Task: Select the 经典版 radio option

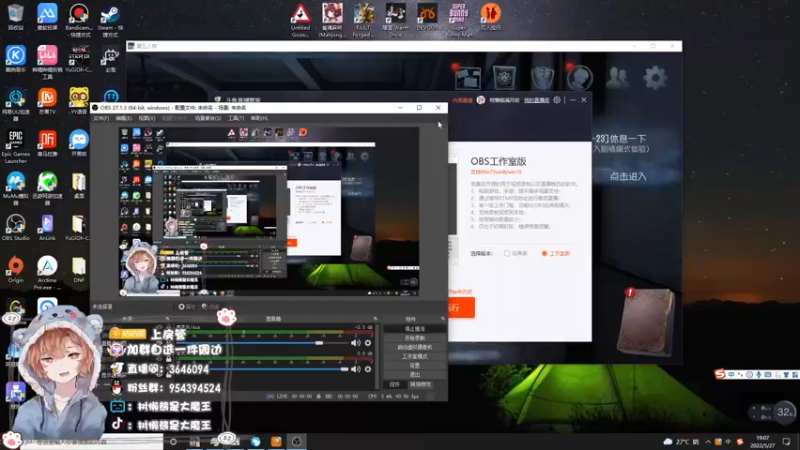Action: coord(516,254)
